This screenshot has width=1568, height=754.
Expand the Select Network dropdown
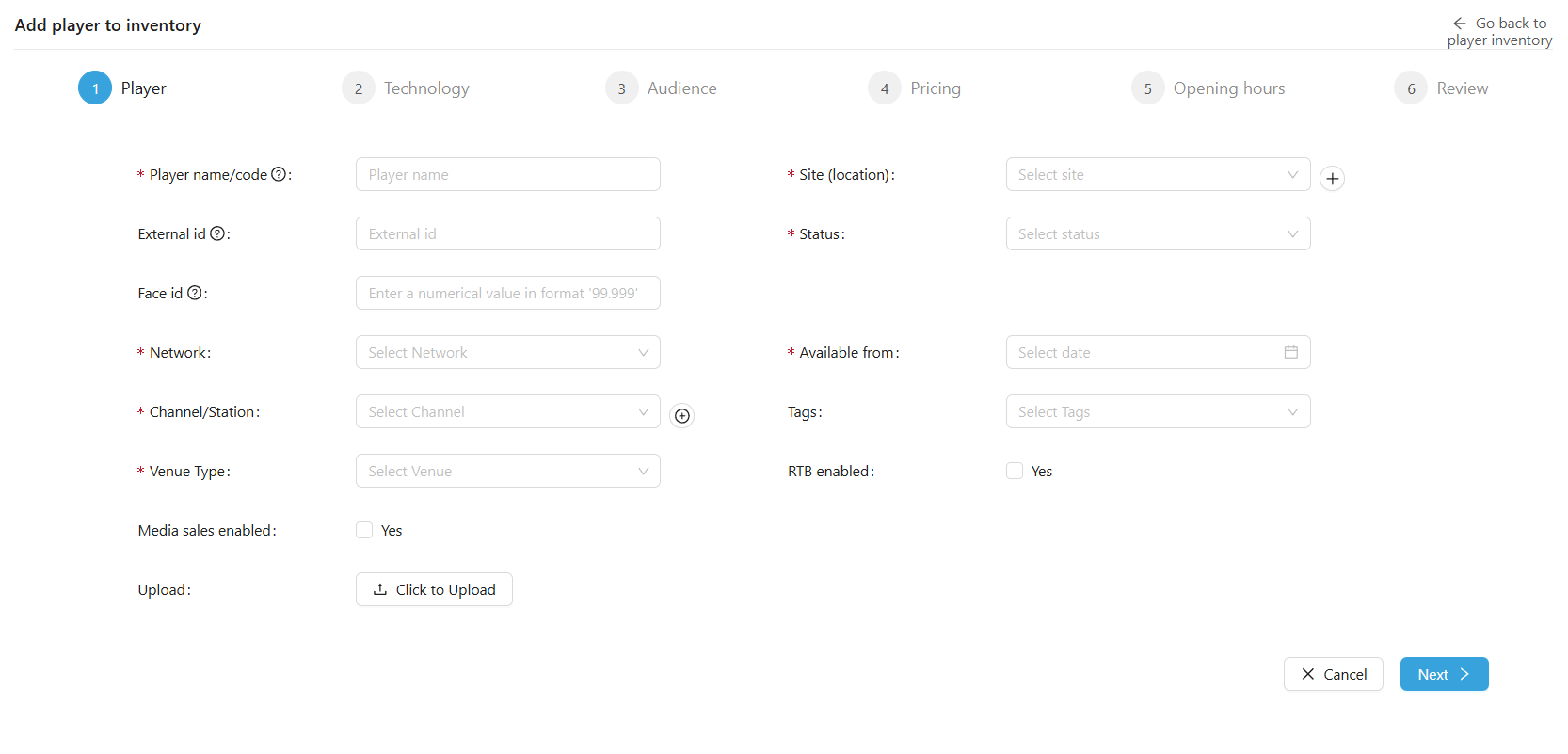coord(507,352)
